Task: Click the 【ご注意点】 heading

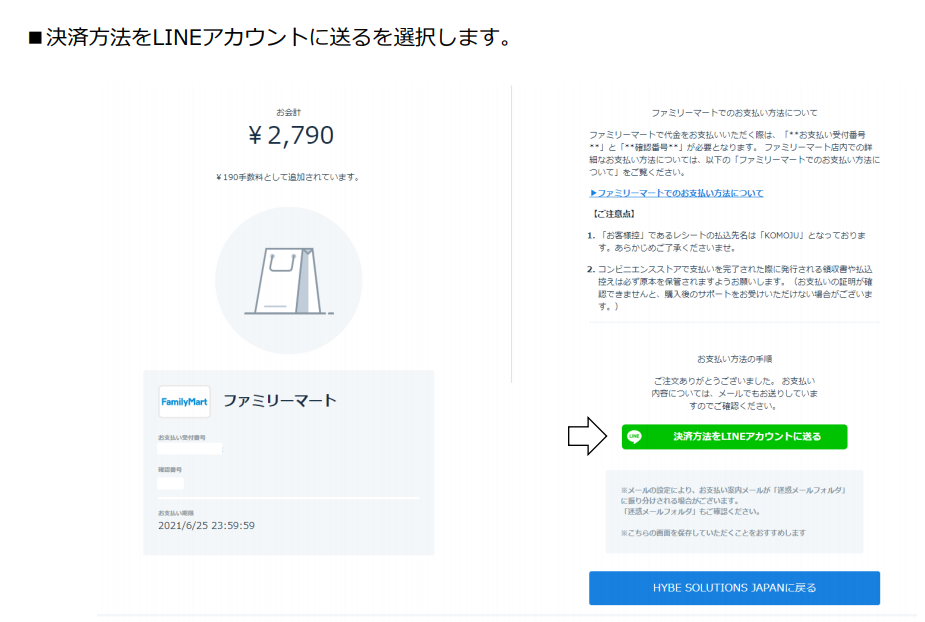Action: pos(613,214)
